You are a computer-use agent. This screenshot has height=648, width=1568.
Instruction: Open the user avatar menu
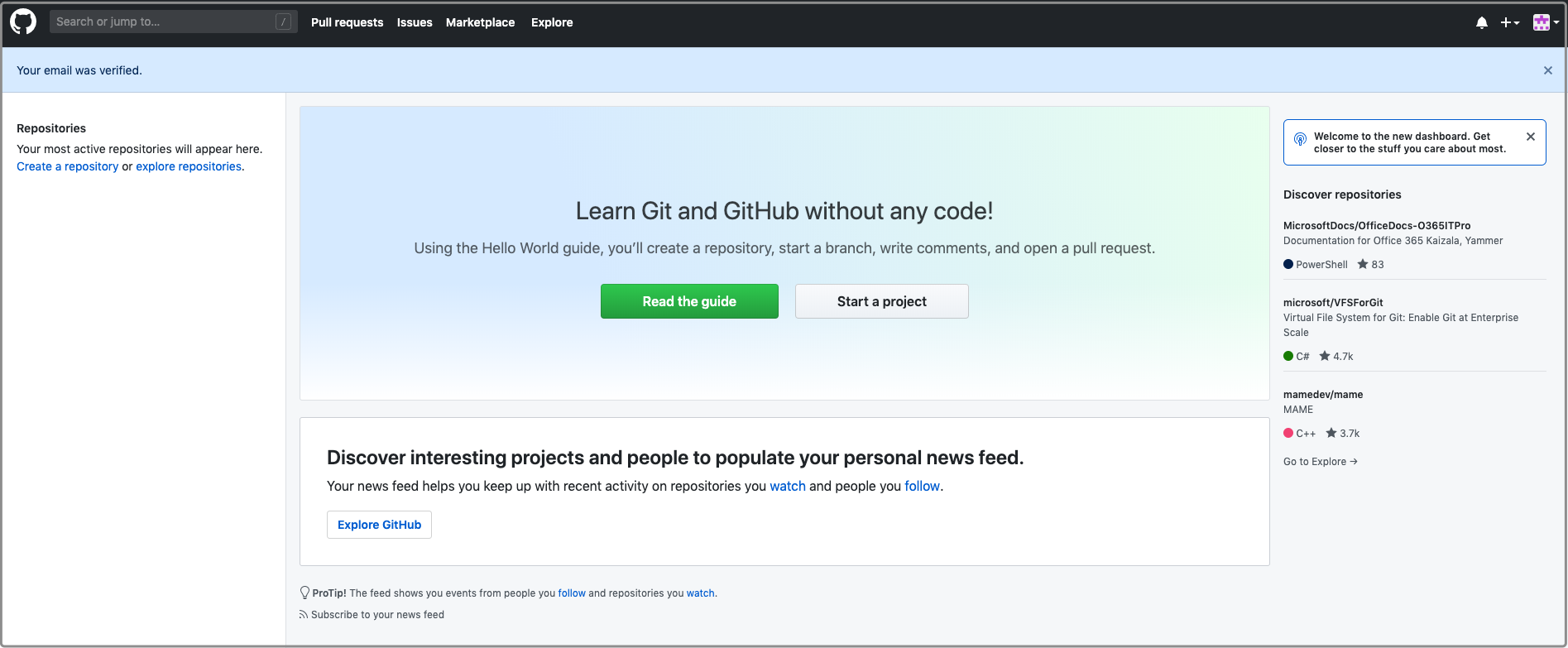[1546, 23]
